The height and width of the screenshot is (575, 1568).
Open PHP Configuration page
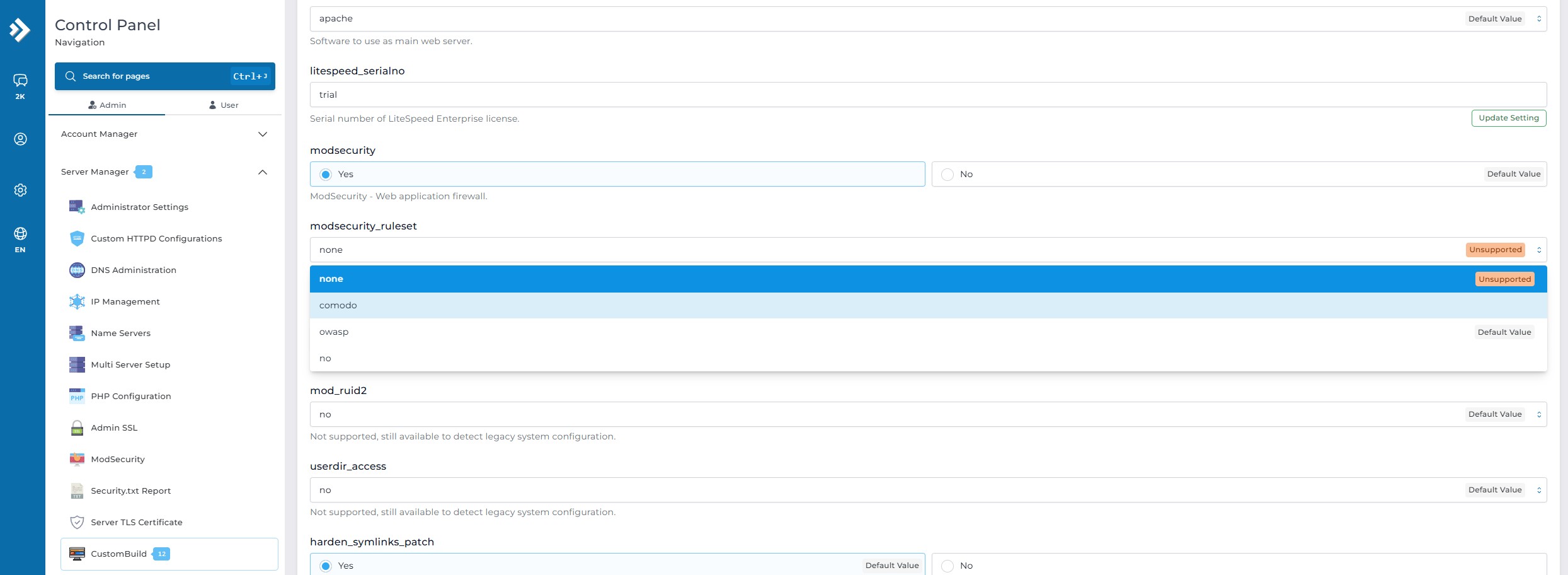131,396
